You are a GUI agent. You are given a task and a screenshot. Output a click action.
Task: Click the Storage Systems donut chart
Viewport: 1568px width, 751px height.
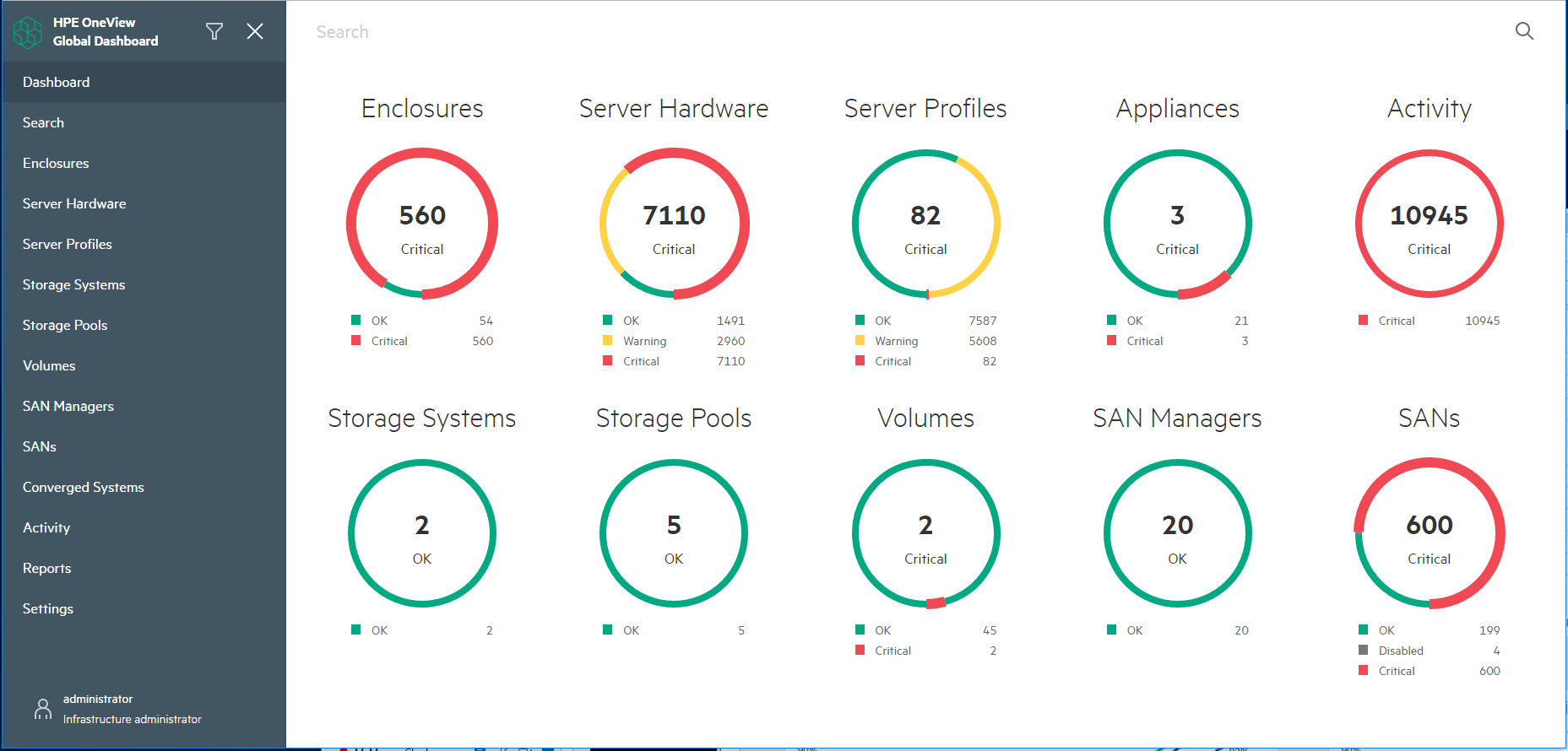(x=422, y=533)
